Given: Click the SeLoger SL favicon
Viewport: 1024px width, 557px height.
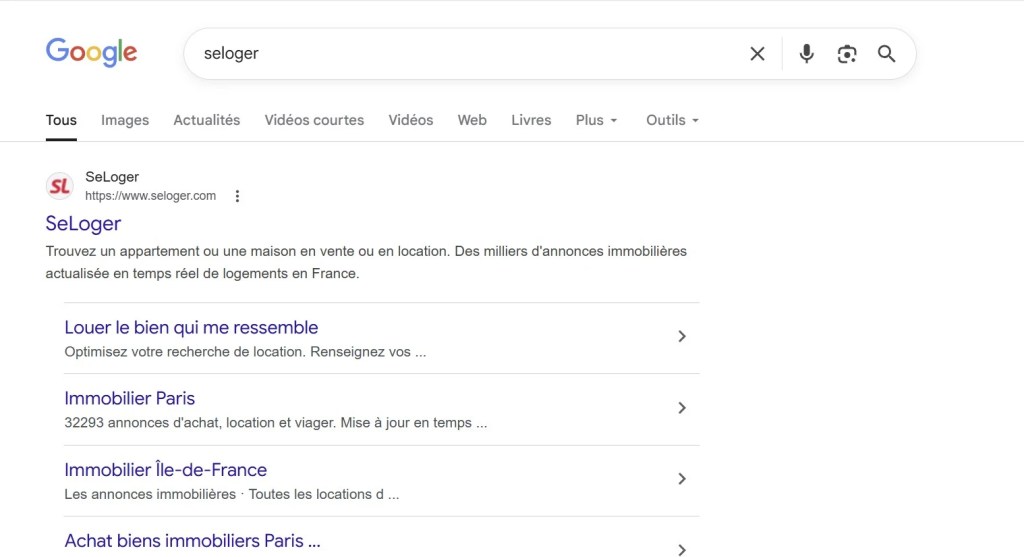Looking at the screenshot, I should click(x=59, y=186).
